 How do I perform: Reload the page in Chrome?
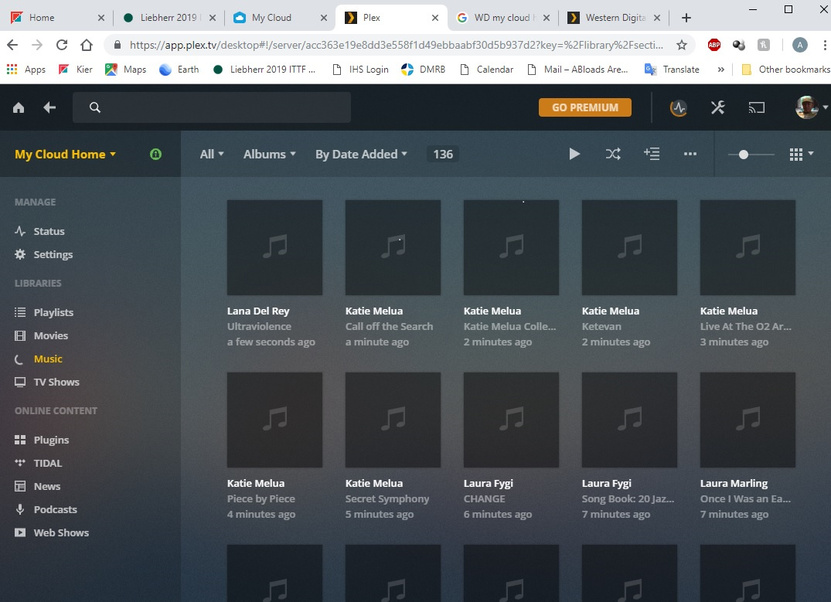tap(62, 45)
